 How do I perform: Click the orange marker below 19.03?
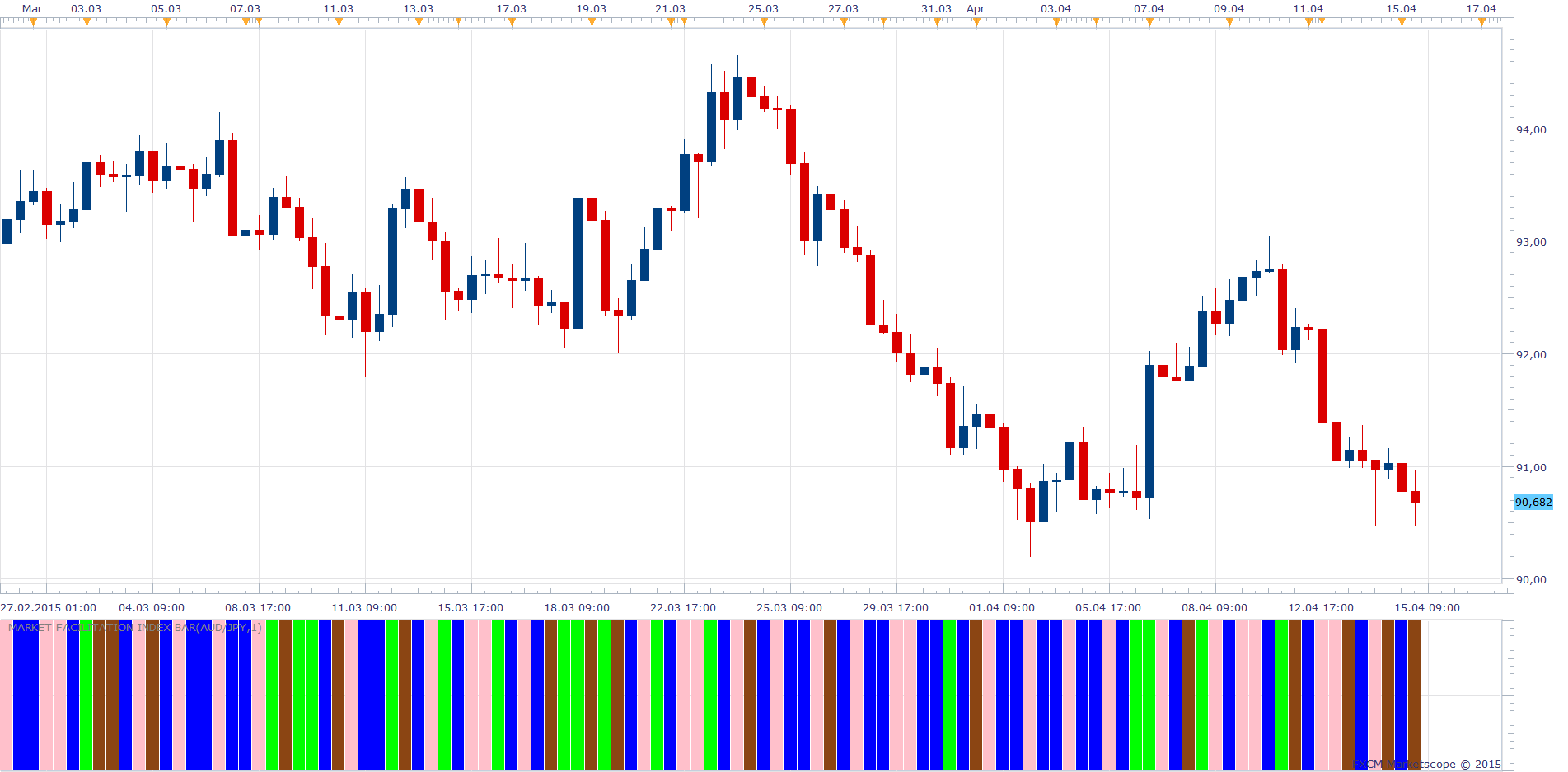click(592, 22)
